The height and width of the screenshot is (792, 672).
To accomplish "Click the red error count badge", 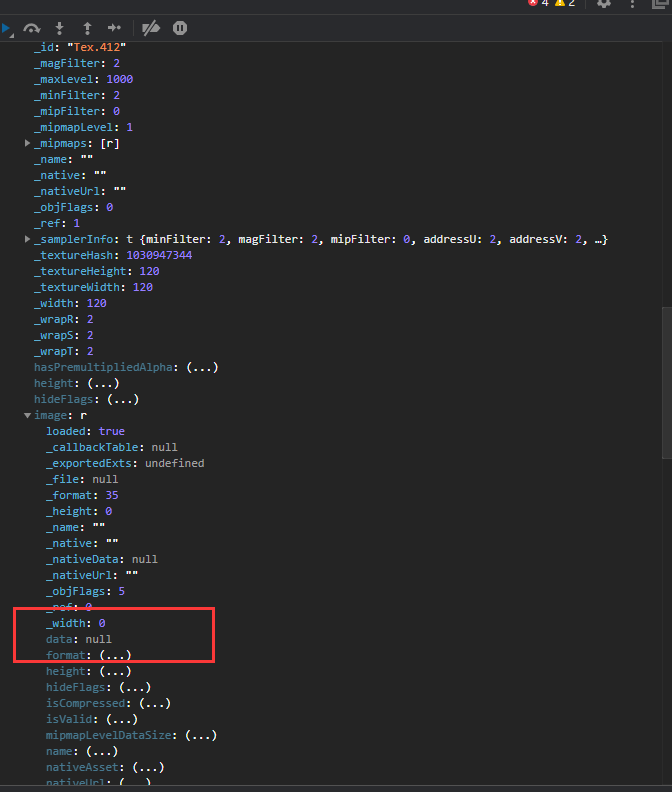I will coord(538,3).
